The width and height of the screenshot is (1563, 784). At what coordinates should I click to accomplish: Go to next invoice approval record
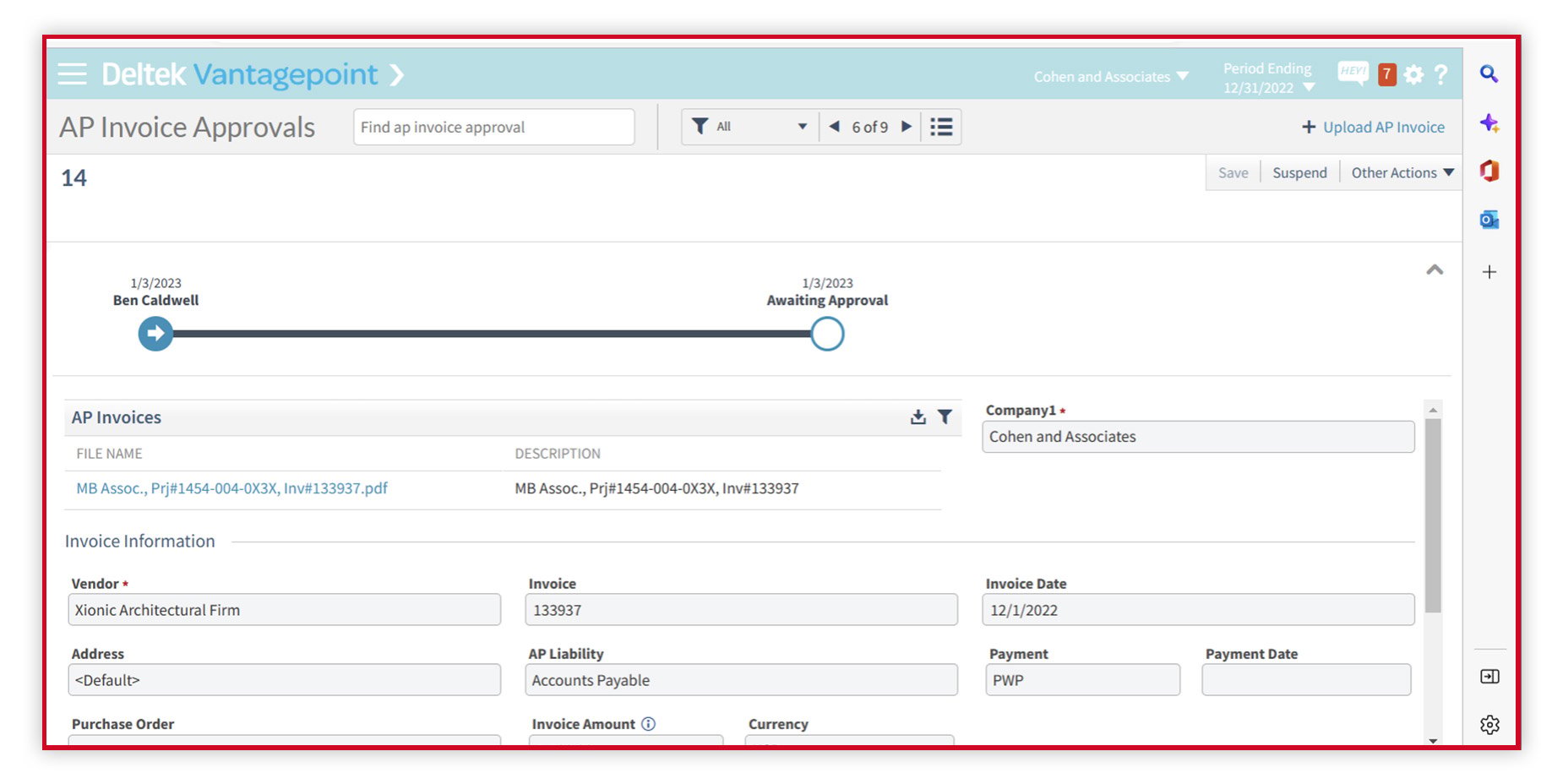(x=907, y=127)
